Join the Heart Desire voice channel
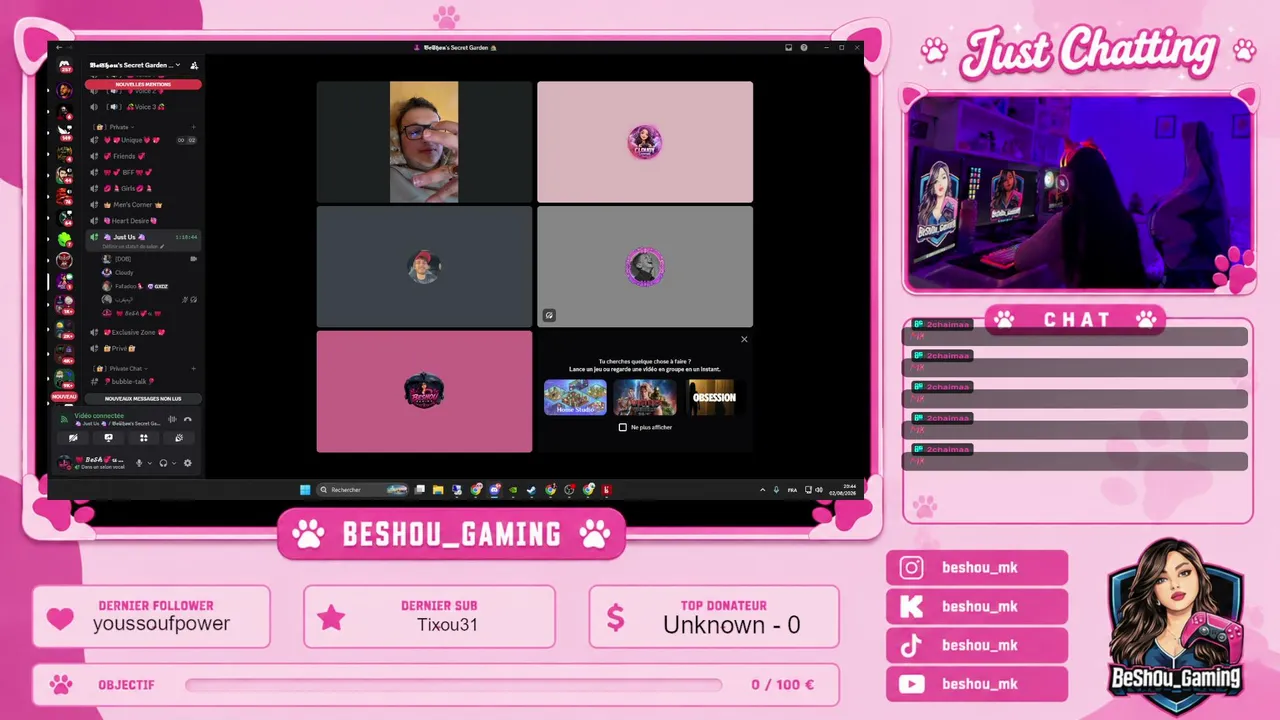The image size is (1280, 720). pos(143,220)
